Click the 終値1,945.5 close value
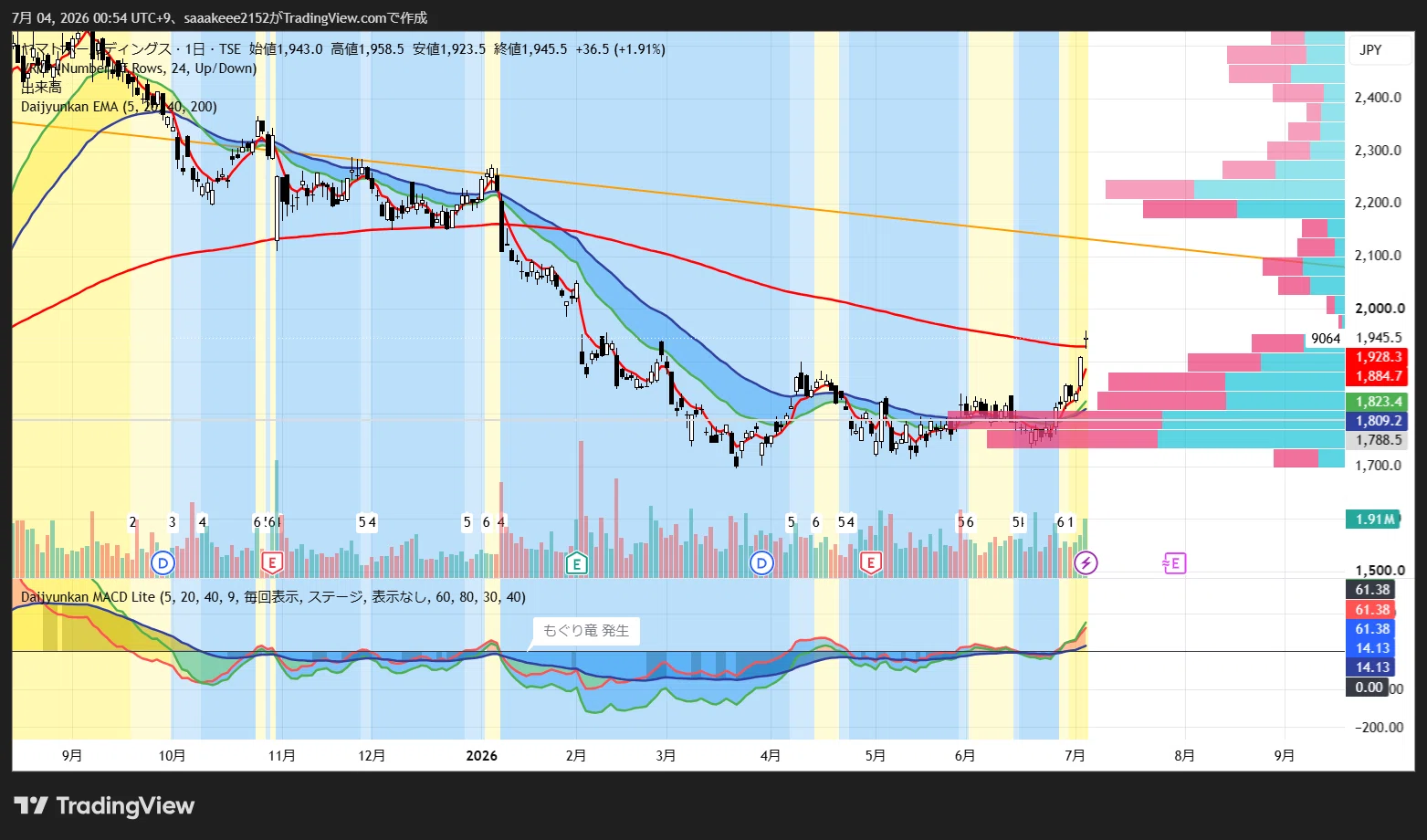1427x840 pixels. (530, 49)
